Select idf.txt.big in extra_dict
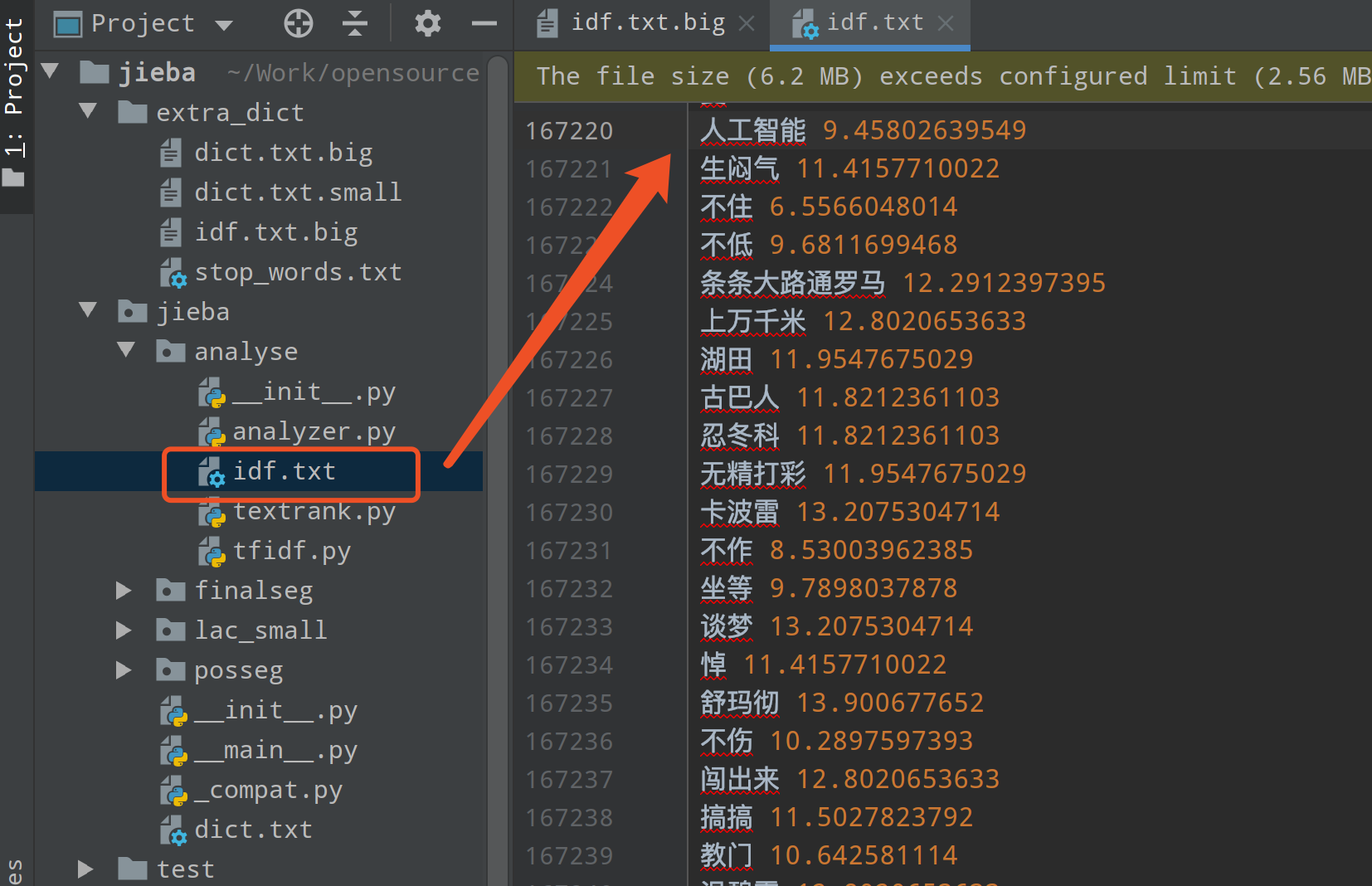The image size is (1372, 886). pyautogui.click(x=275, y=232)
